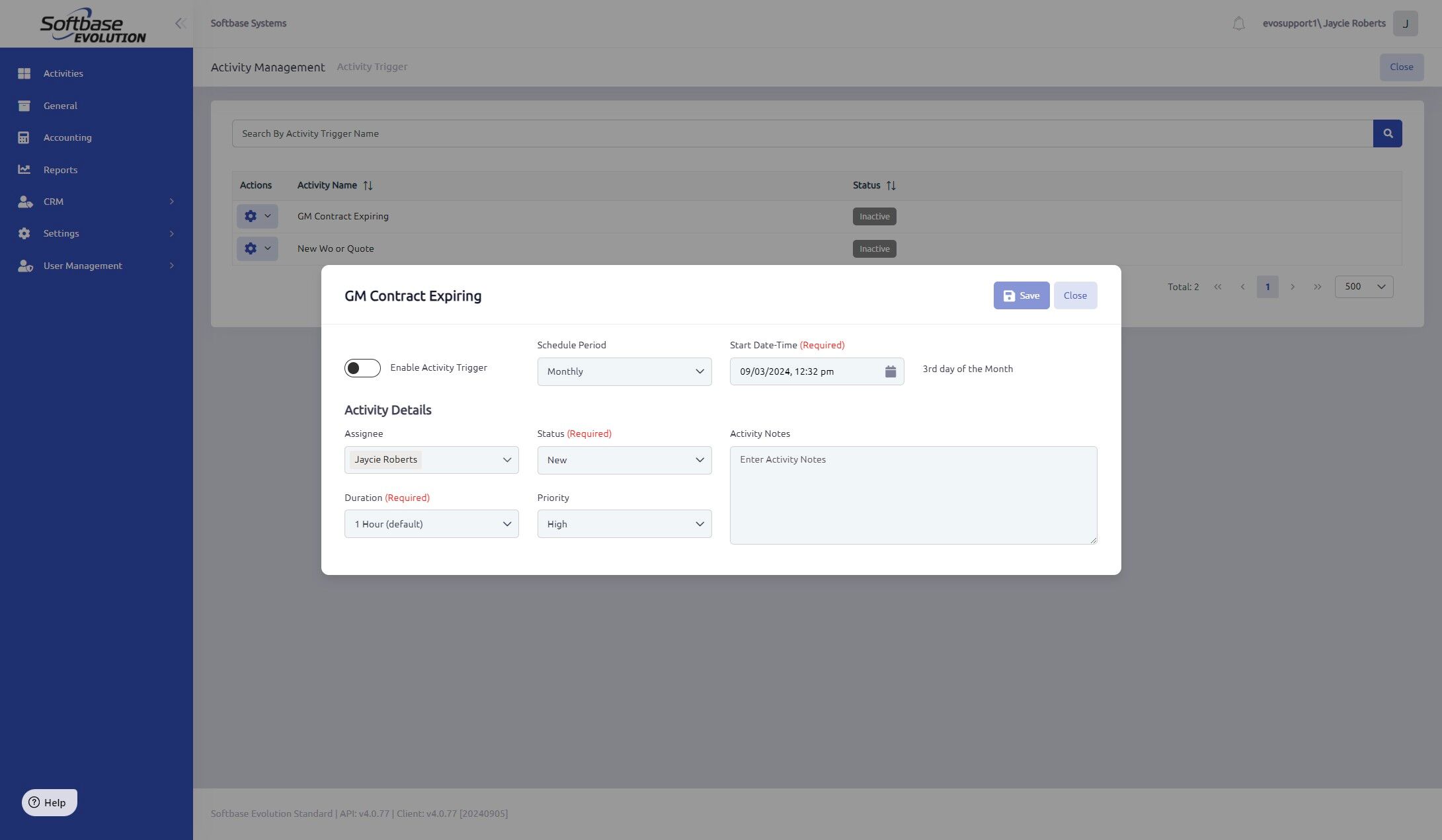
Task: Sort by Status column arrows
Action: 891,186
